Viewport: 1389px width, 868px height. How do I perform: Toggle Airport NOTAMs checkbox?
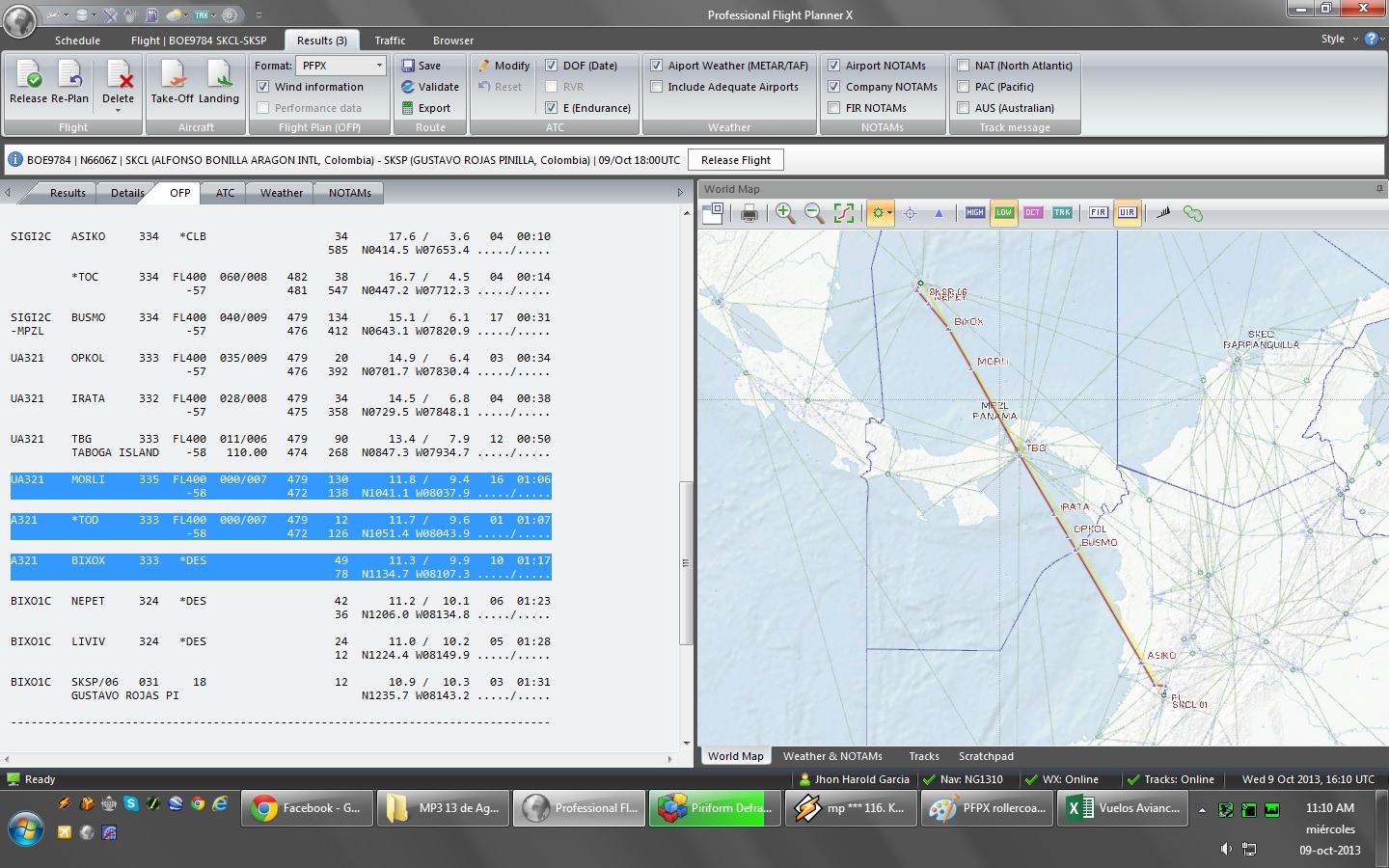833,66
